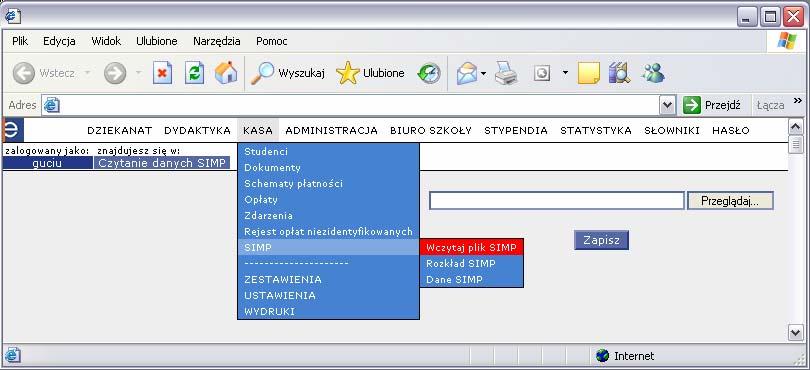Click the Przeglądaj... browse button
Viewport: 810px width, 370px height.
(730, 201)
